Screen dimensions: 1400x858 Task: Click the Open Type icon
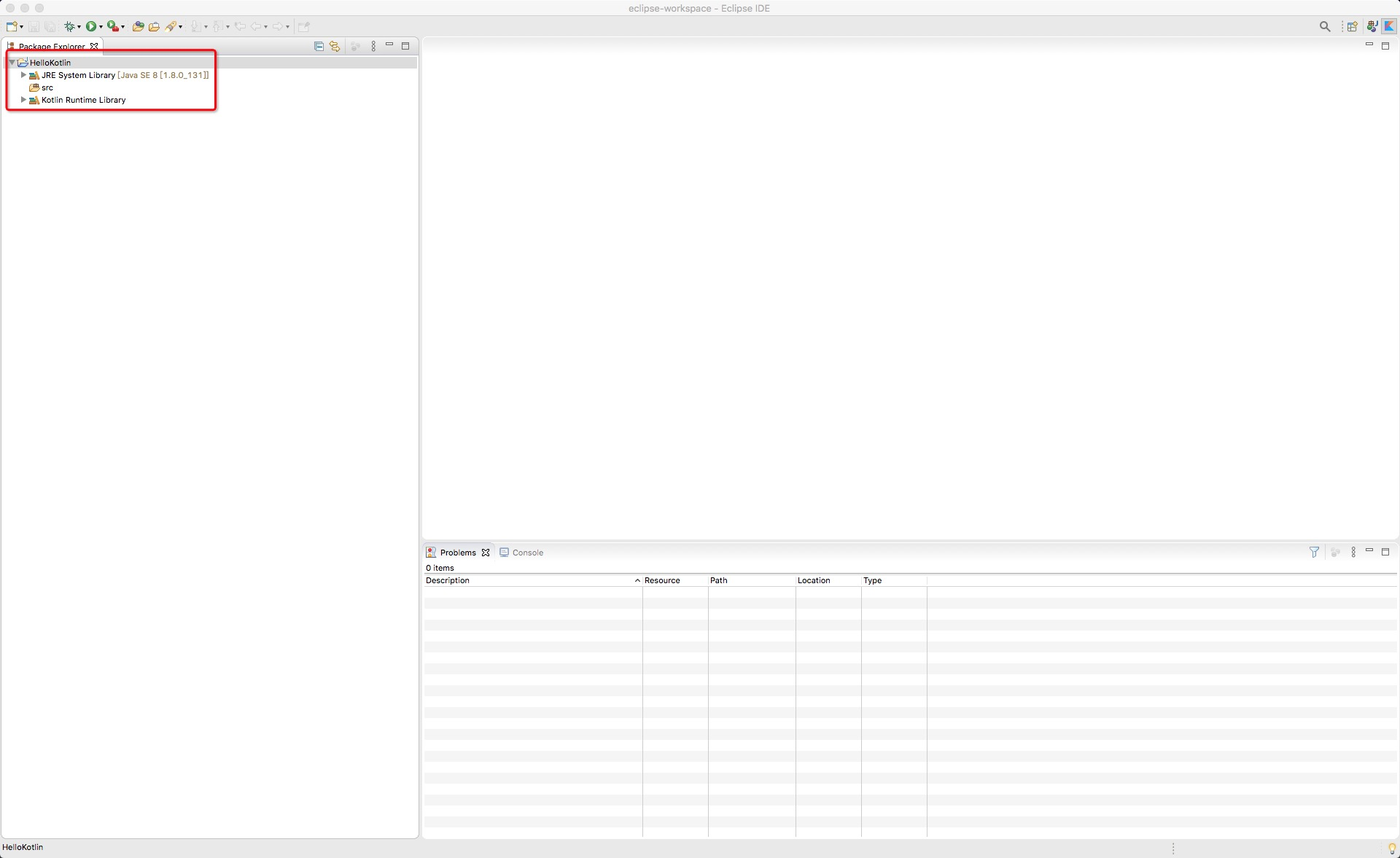click(x=138, y=26)
